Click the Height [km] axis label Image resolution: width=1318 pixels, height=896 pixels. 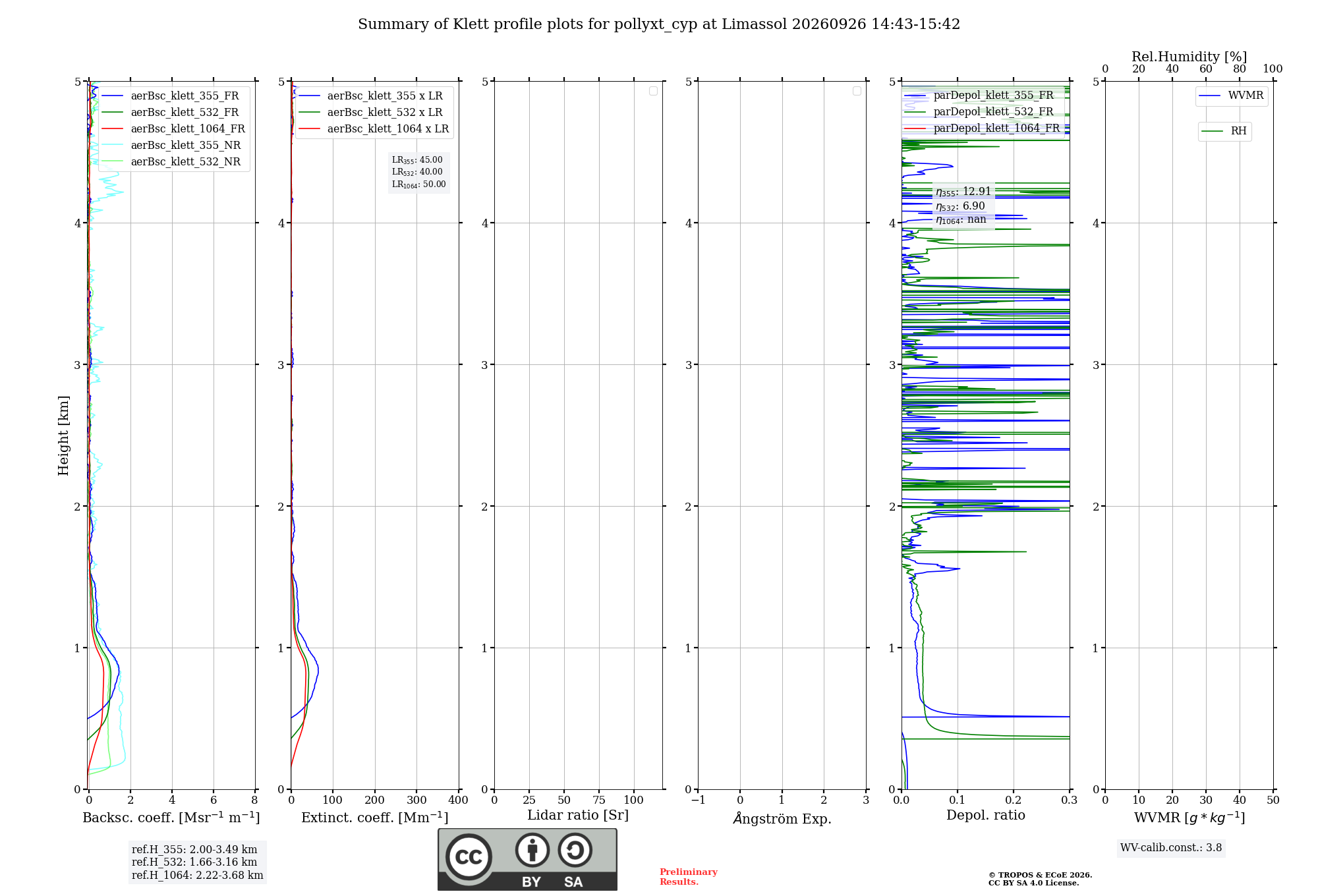pyautogui.click(x=63, y=435)
